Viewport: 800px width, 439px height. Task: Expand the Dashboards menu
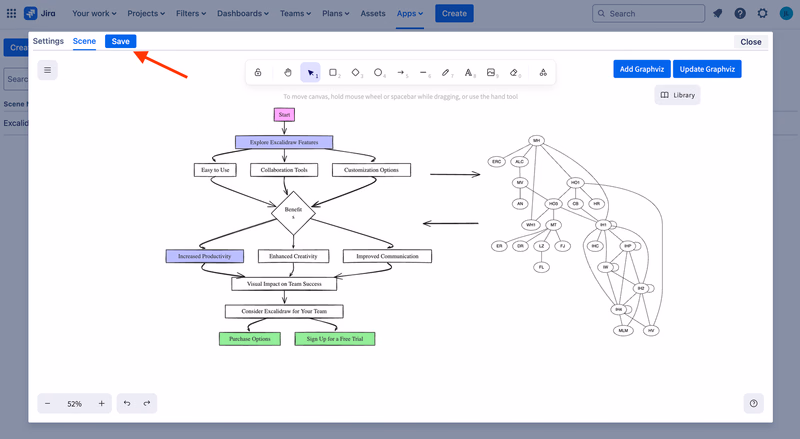pyautogui.click(x=243, y=13)
